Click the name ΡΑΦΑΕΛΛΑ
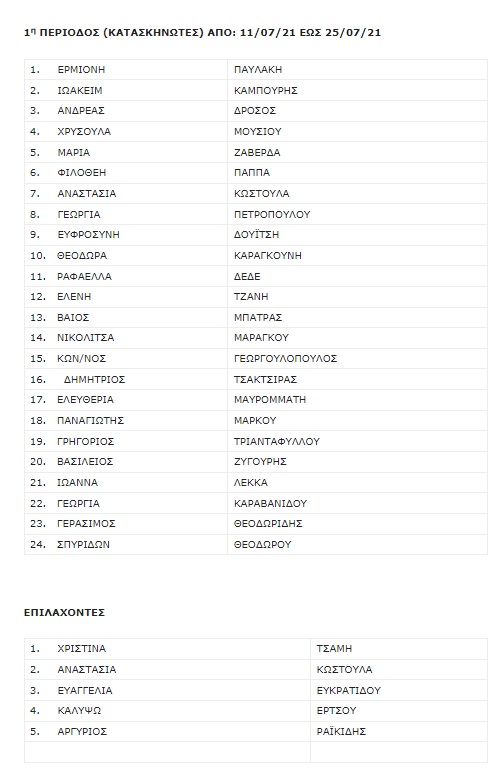Viewport: 501px width, 774px height. [84, 276]
